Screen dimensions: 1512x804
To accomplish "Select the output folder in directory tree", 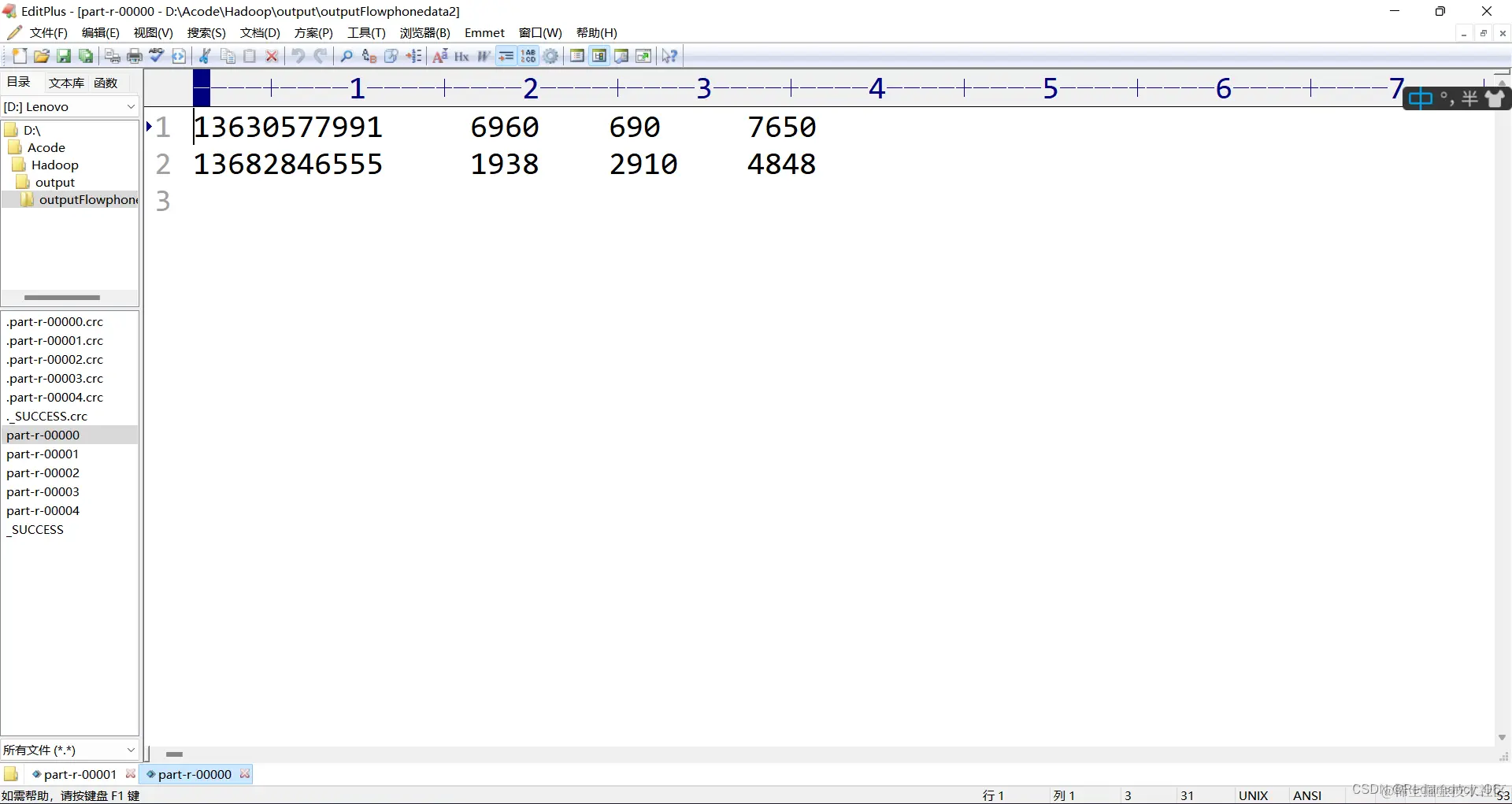I will click(x=55, y=182).
